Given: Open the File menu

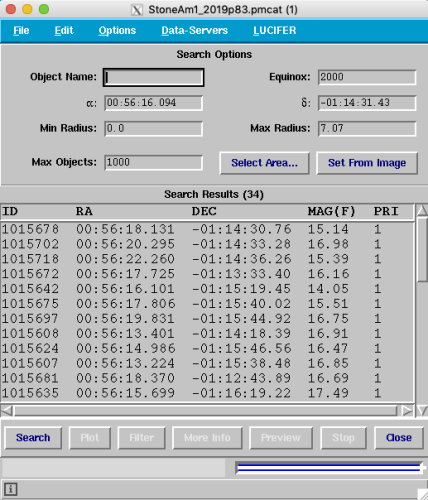Looking at the screenshot, I should [x=21, y=30].
